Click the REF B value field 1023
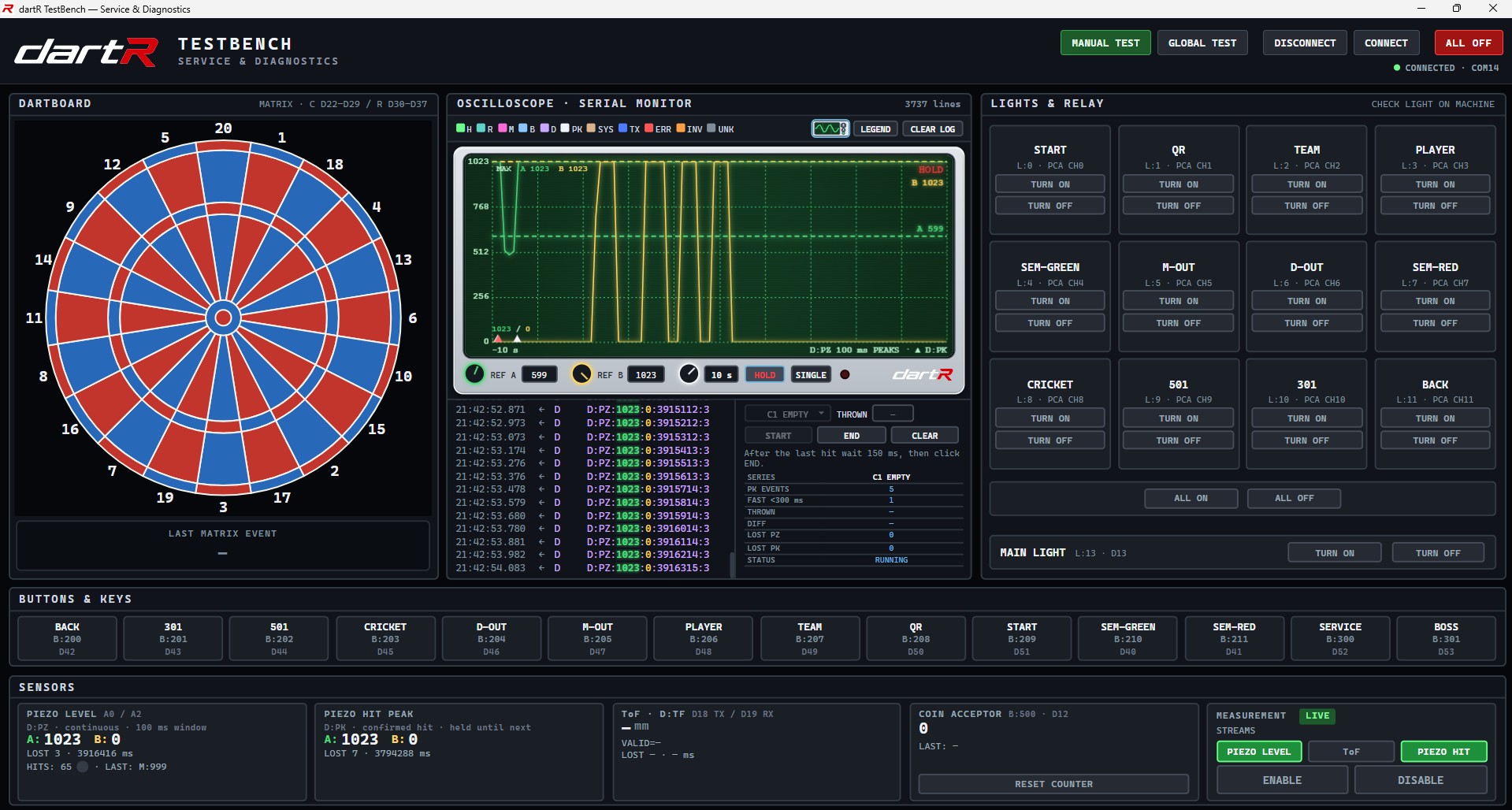This screenshot has width=1512, height=810. tap(646, 375)
